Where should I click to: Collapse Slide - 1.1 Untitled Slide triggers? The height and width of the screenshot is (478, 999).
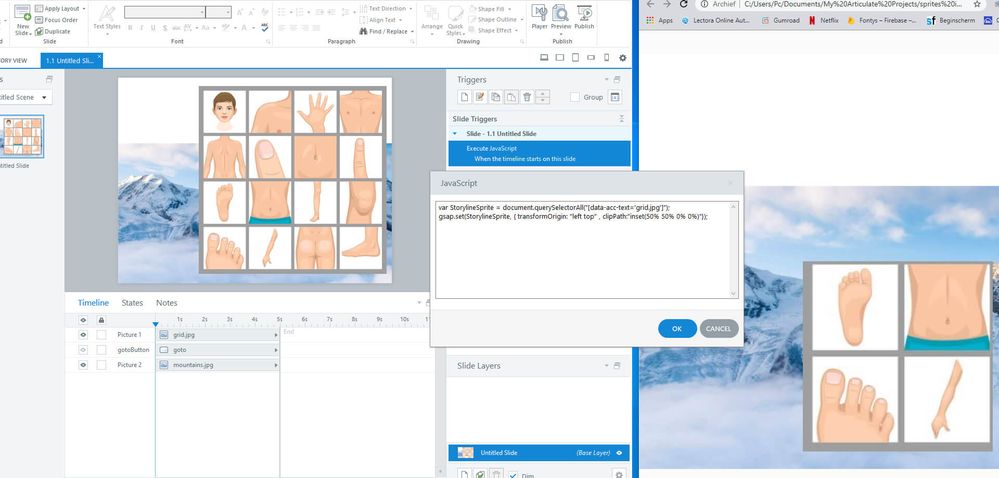coord(455,134)
